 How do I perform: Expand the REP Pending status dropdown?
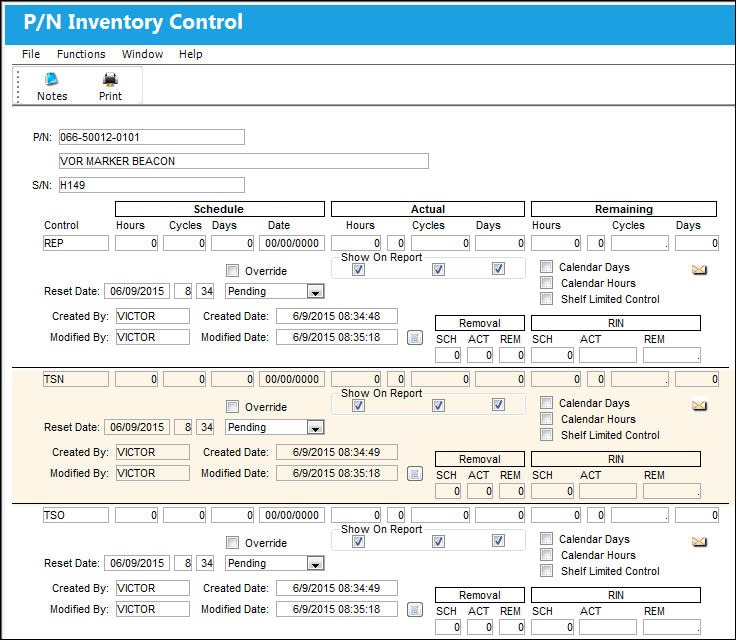315,292
